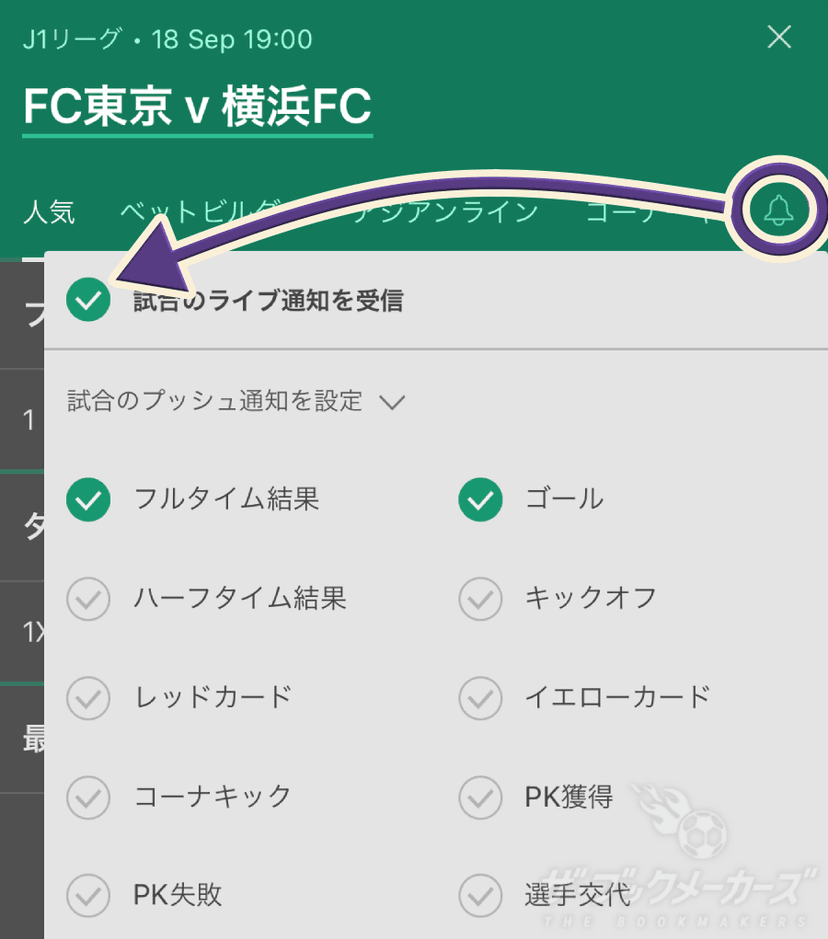Disable ゴール notification checkmark

click(480, 499)
